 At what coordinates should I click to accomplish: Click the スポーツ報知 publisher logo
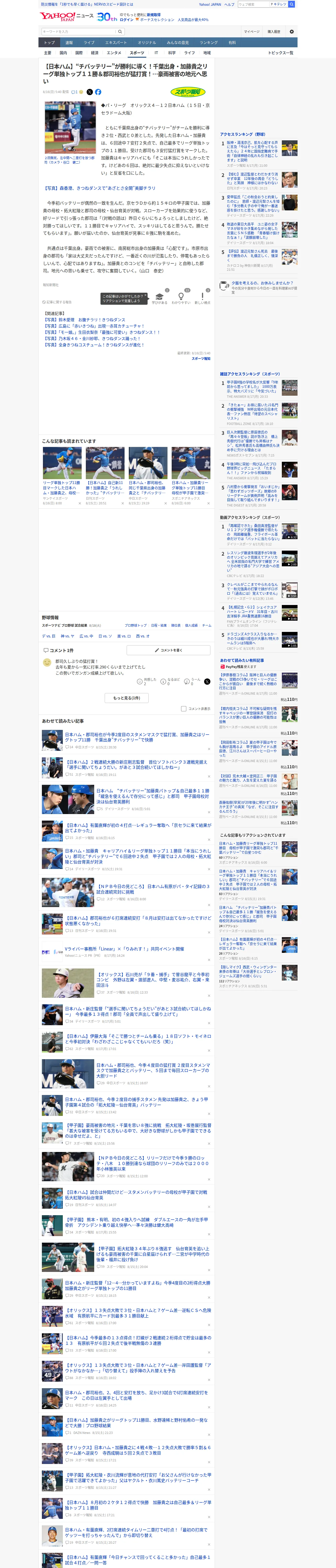[188, 93]
